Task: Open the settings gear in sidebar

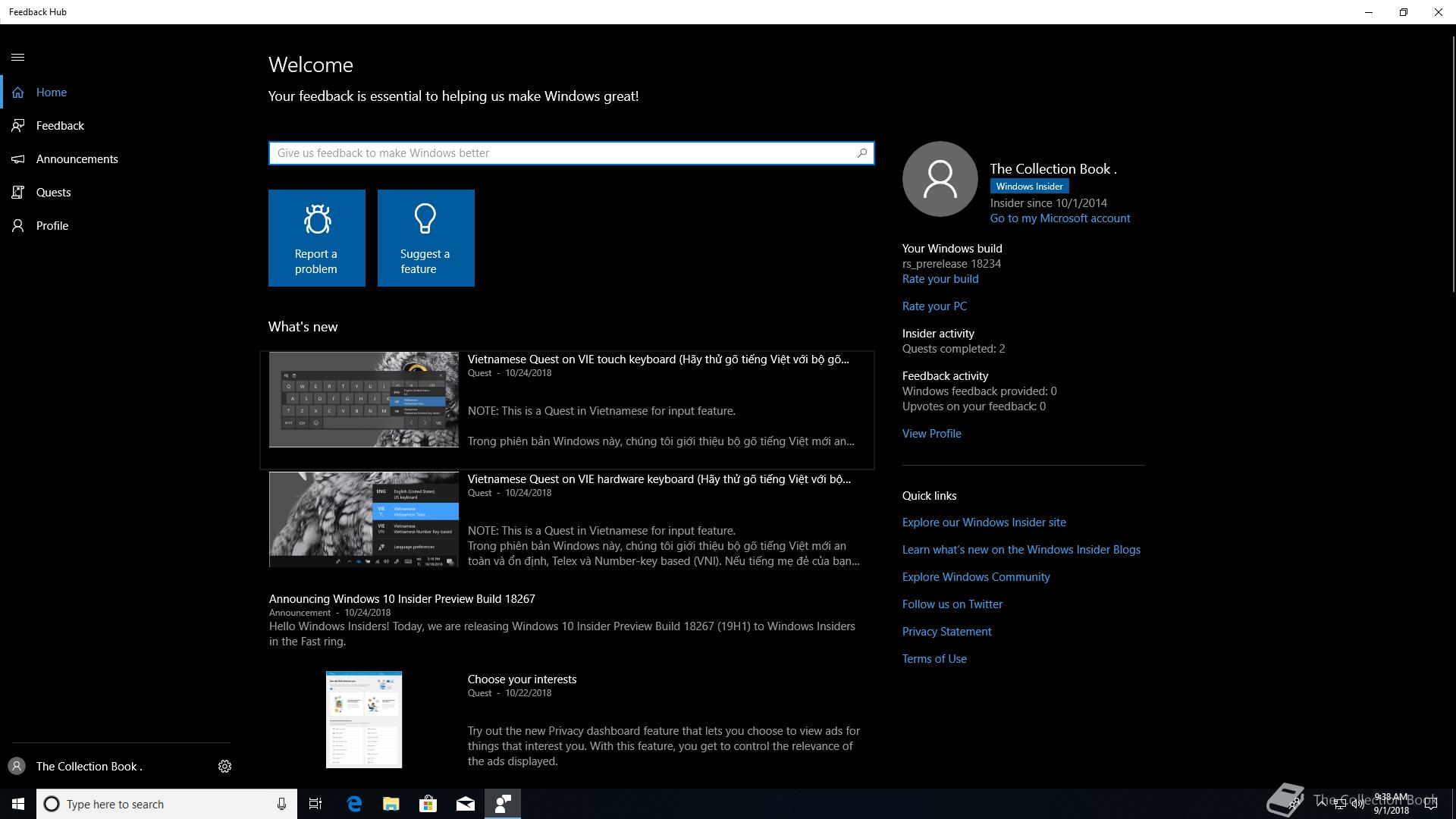Action: (x=224, y=767)
